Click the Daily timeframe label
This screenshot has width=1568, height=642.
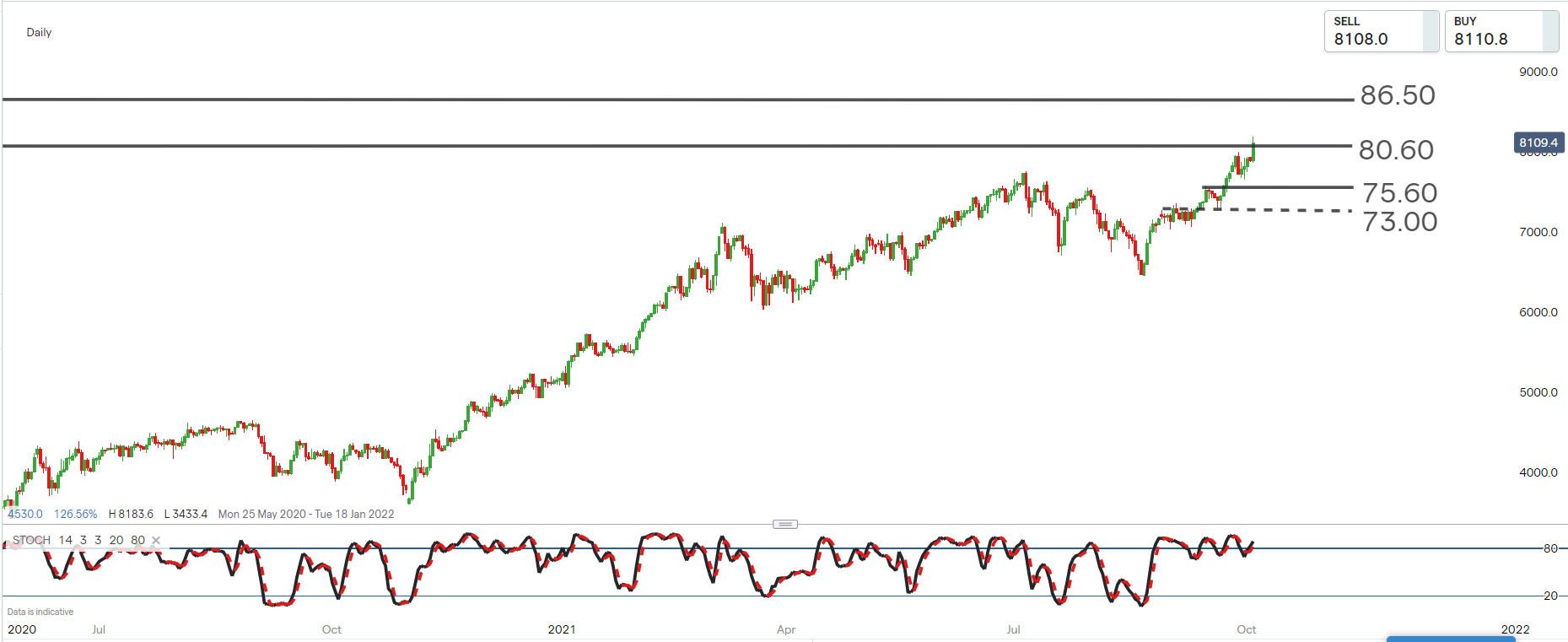pyautogui.click(x=39, y=32)
